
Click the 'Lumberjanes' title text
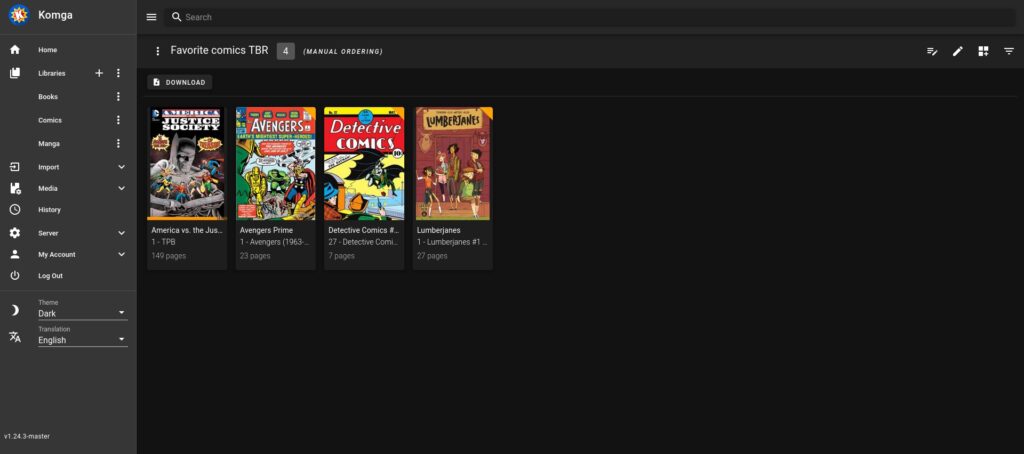(x=439, y=230)
